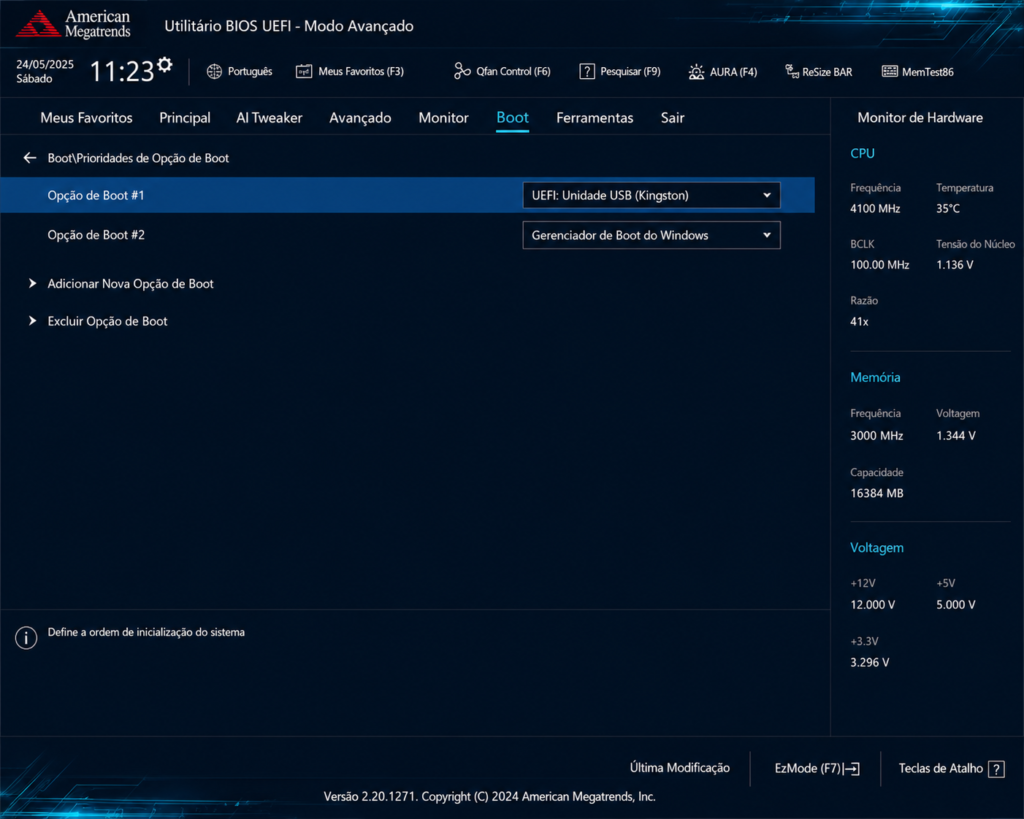Change language via Português button
The width and height of the screenshot is (1024, 819).
(240, 72)
